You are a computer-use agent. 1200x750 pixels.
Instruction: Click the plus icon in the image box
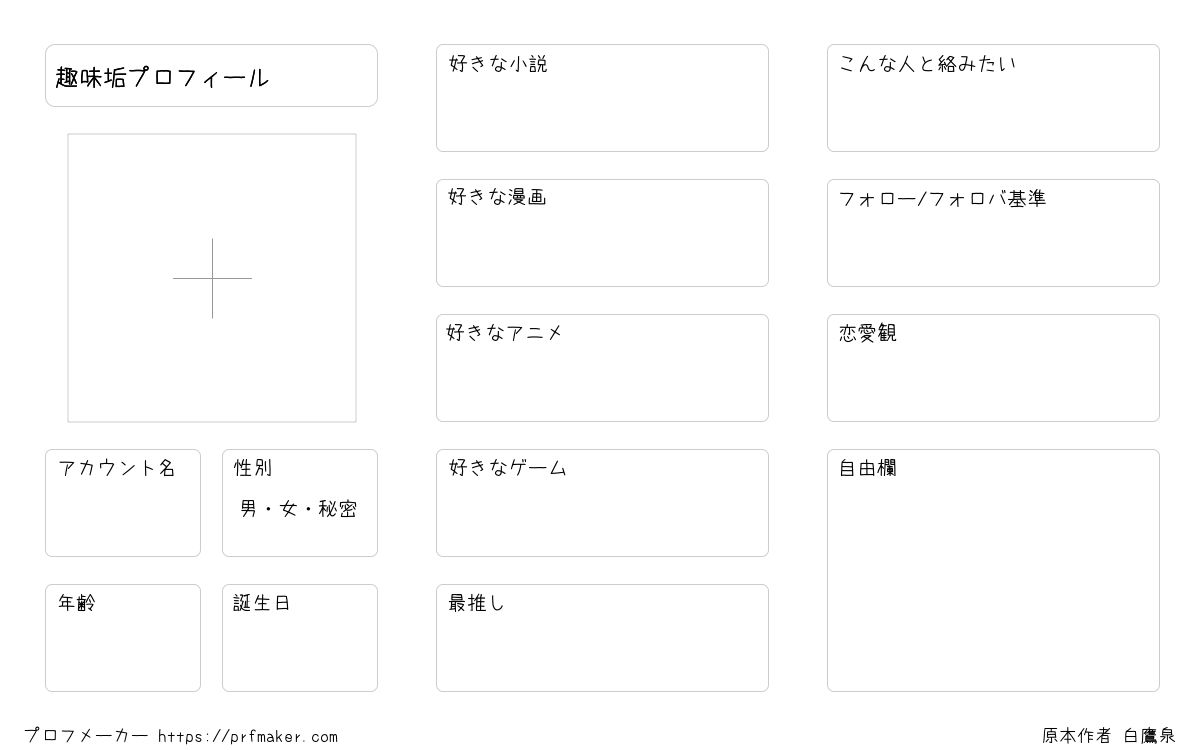pos(212,278)
